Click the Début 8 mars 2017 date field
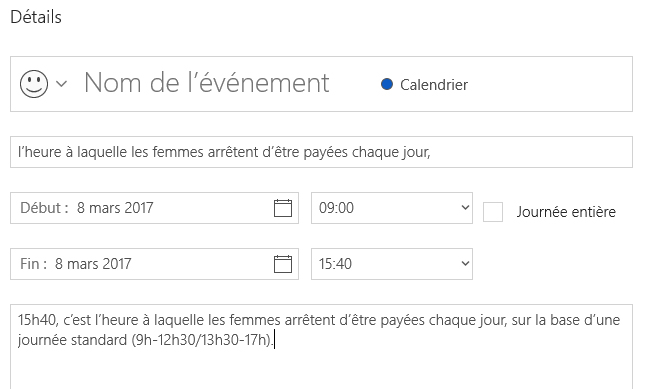This screenshot has height=389, width=658. (x=154, y=208)
